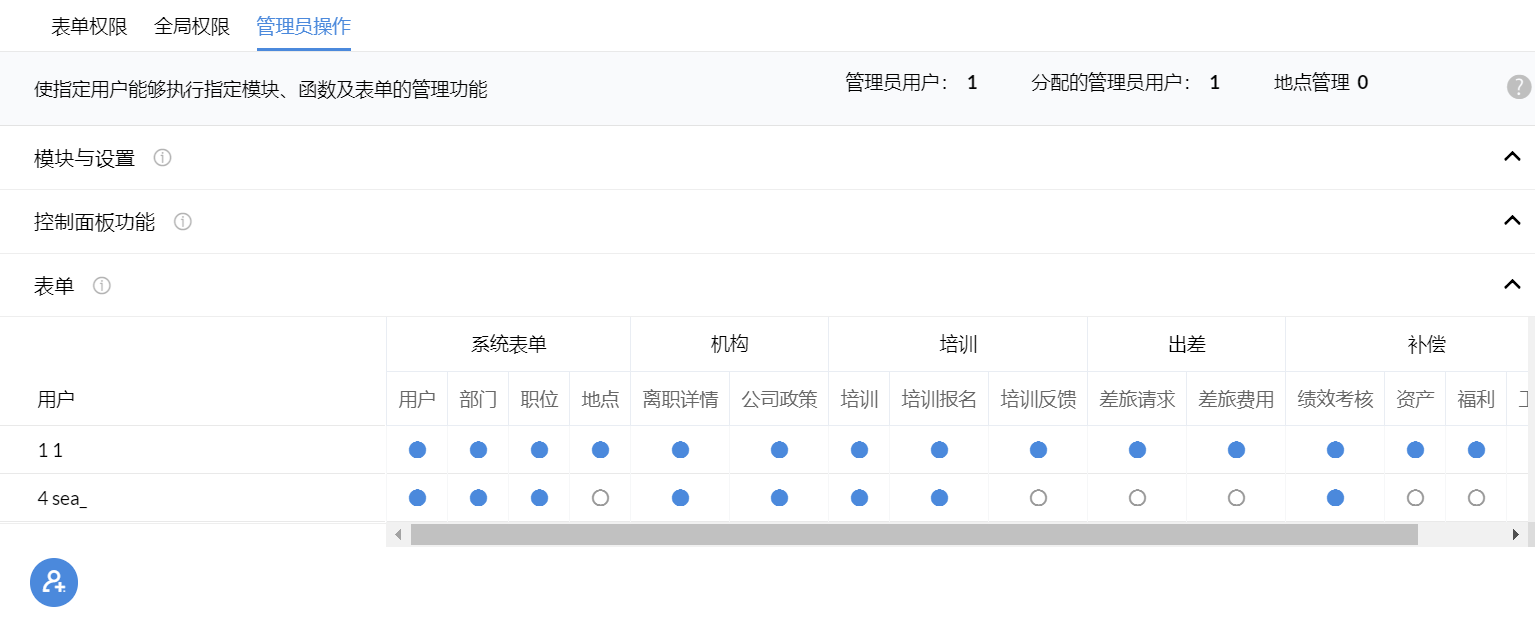The image size is (1535, 644).
Task: Enable 地点 permission for user 4 sea_
Action: [x=600, y=498]
